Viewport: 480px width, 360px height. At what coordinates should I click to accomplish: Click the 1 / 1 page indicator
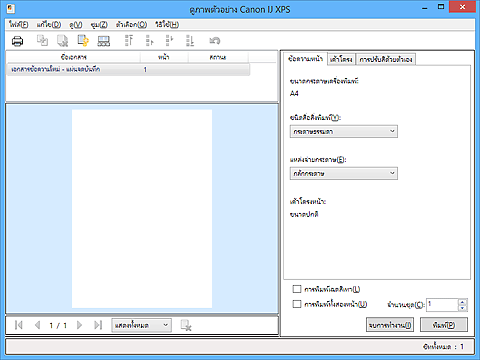pos(58,325)
